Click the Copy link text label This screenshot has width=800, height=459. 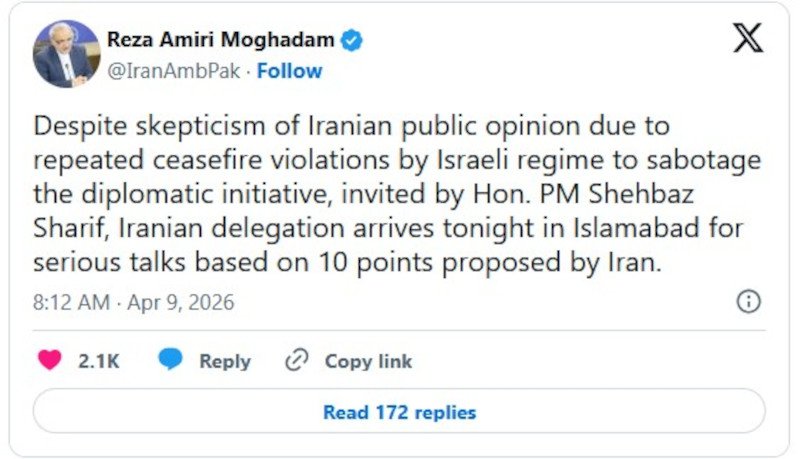(368, 362)
